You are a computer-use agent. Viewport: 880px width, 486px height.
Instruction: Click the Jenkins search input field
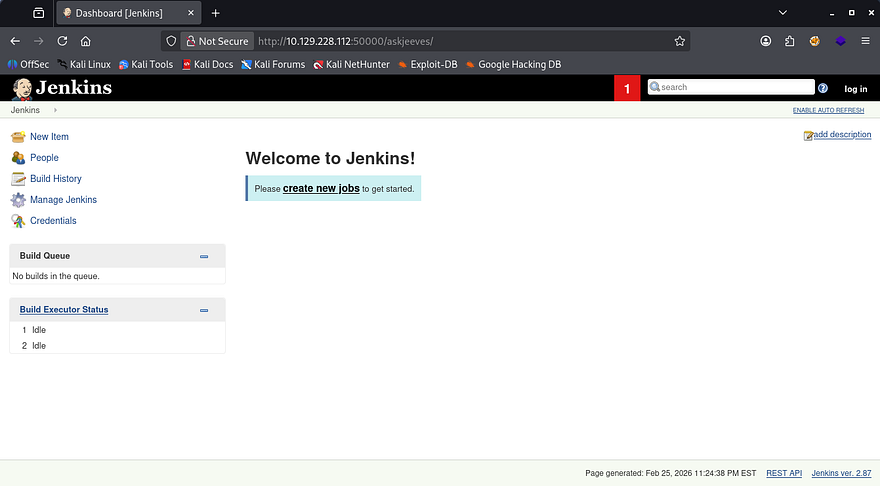736,87
